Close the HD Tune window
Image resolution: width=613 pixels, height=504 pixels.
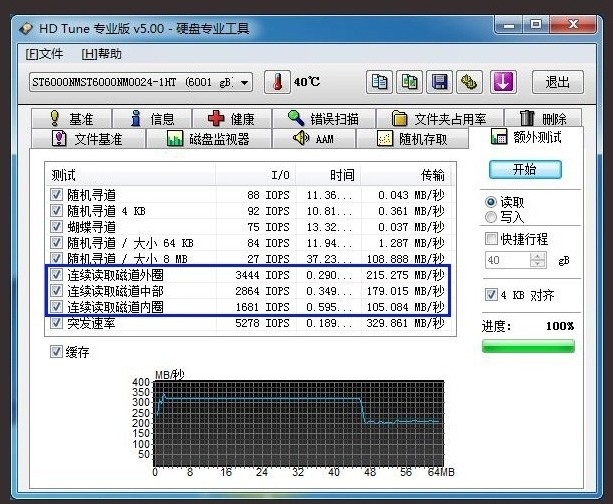[x=573, y=25]
